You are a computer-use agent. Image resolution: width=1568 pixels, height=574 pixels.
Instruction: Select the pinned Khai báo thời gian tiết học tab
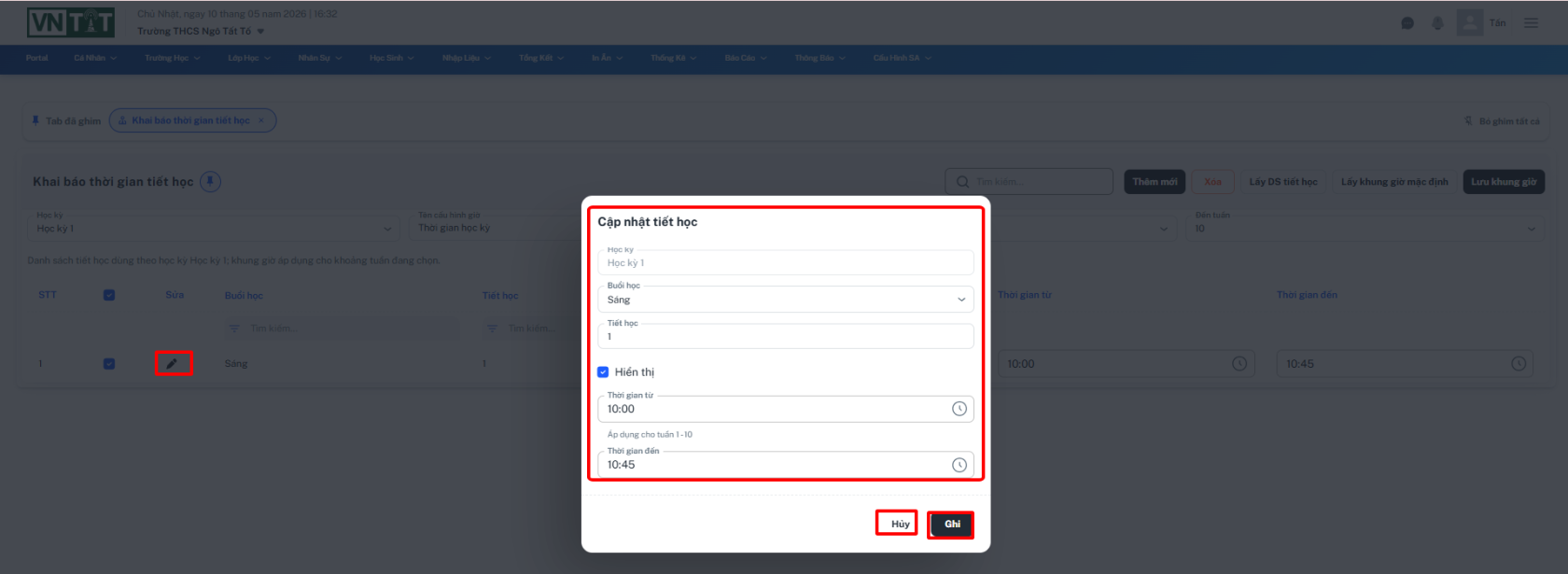pyautogui.click(x=190, y=120)
